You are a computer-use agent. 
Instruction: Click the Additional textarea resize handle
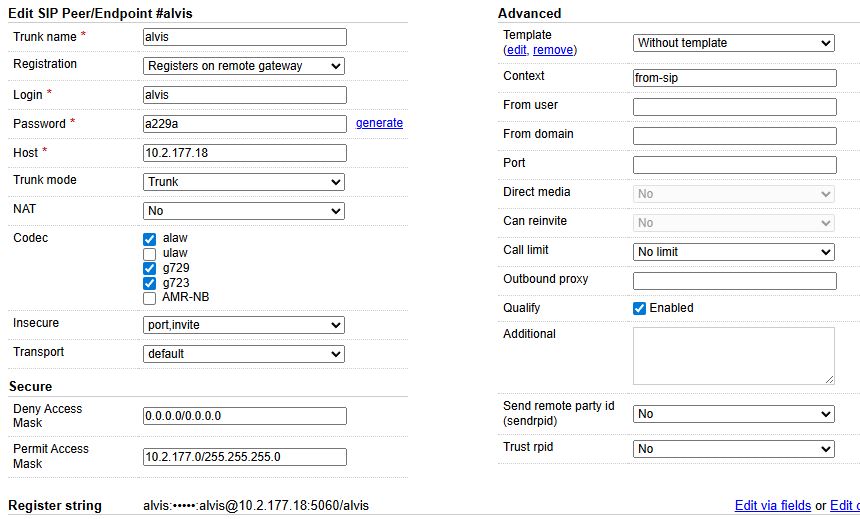click(x=829, y=380)
